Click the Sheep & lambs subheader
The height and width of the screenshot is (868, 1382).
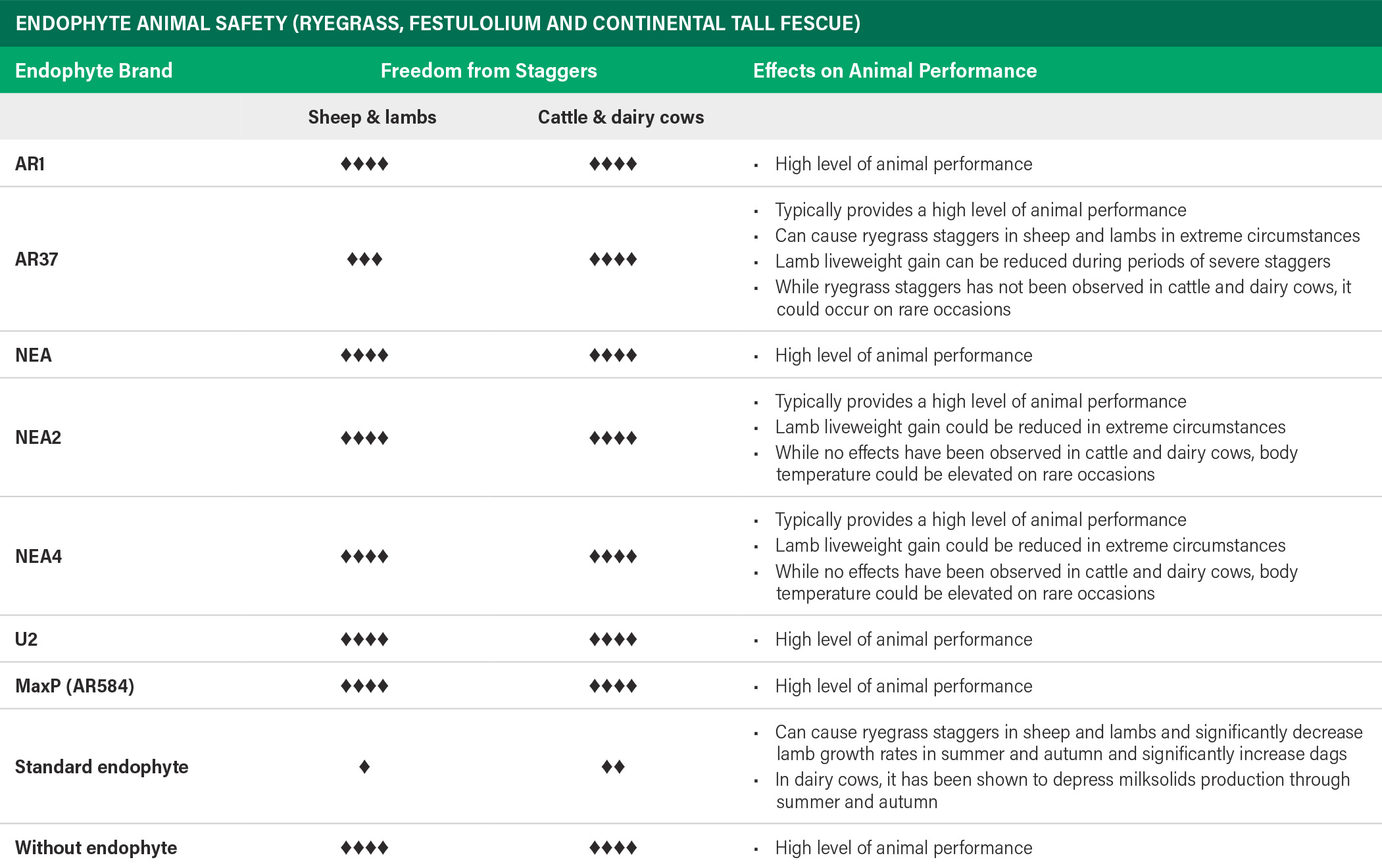pyautogui.click(x=372, y=117)
